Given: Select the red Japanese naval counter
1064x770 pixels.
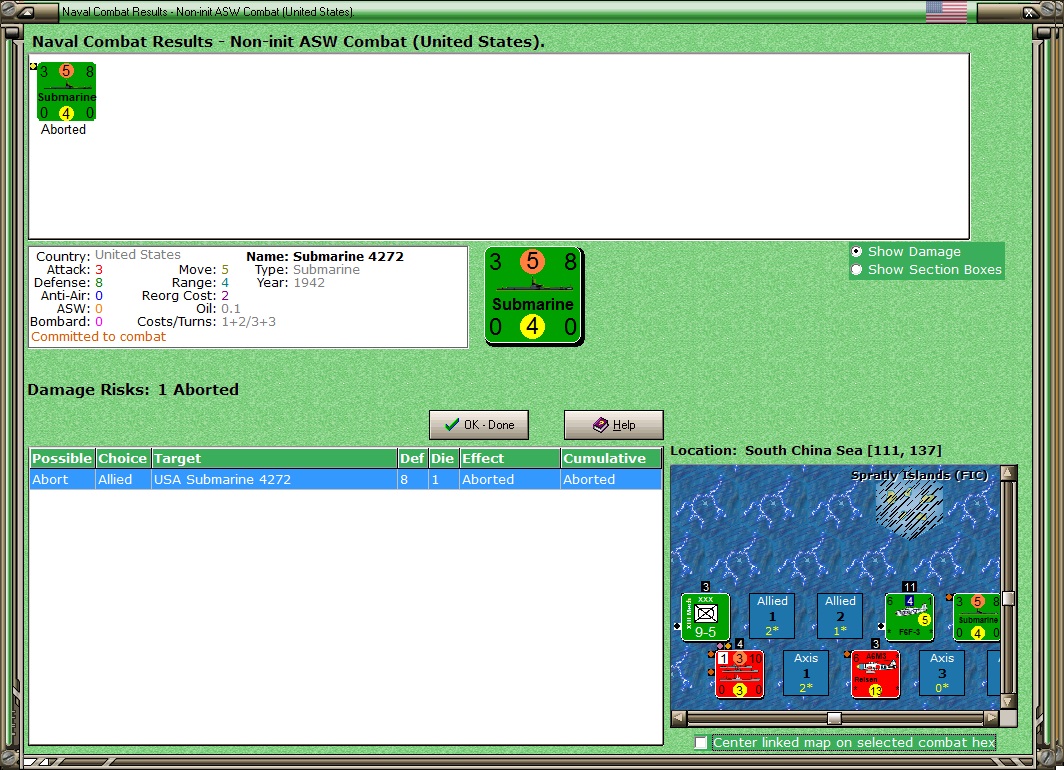Looking at the screenshot, I should point(739,674).
